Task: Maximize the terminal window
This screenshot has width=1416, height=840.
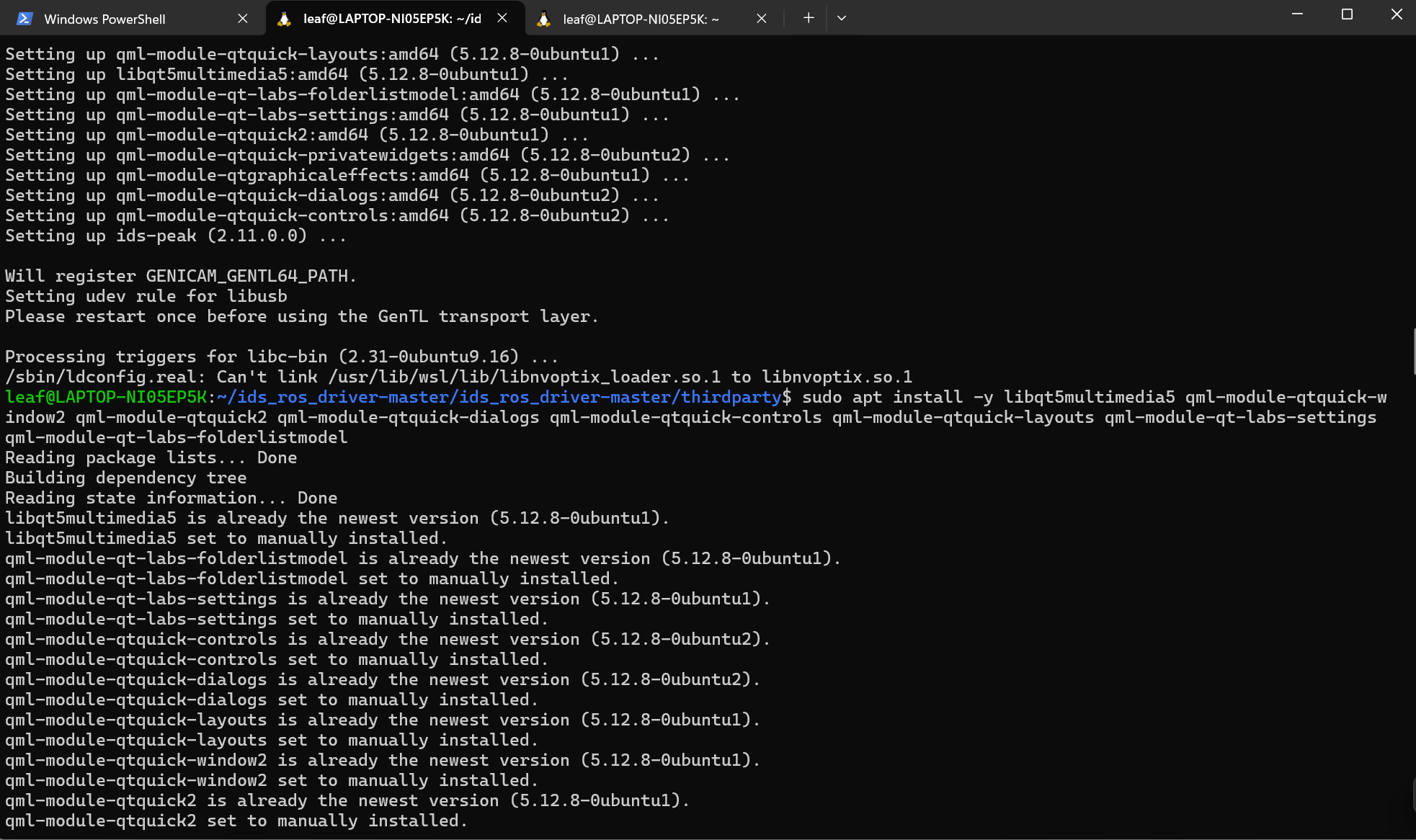Action: tap(1347, 14)
